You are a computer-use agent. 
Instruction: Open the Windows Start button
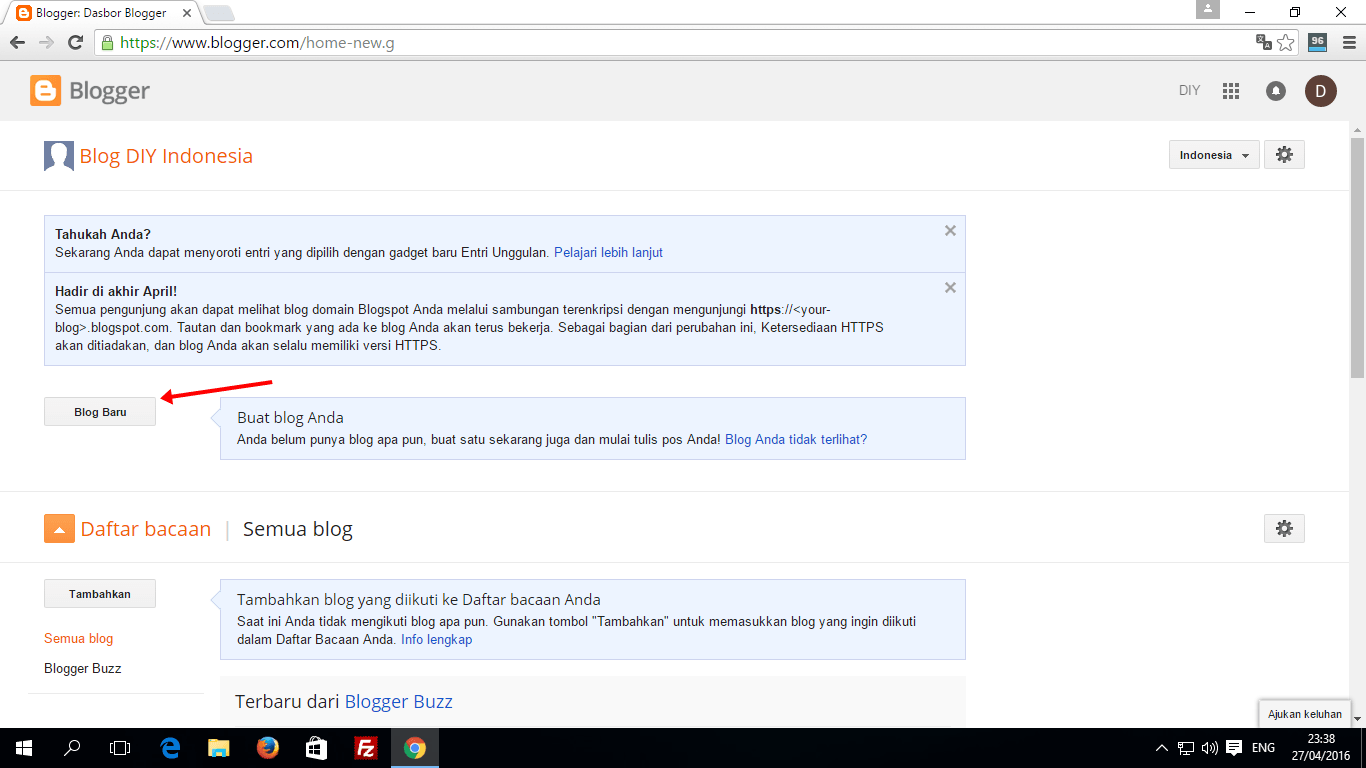click(x=24, y=748)
